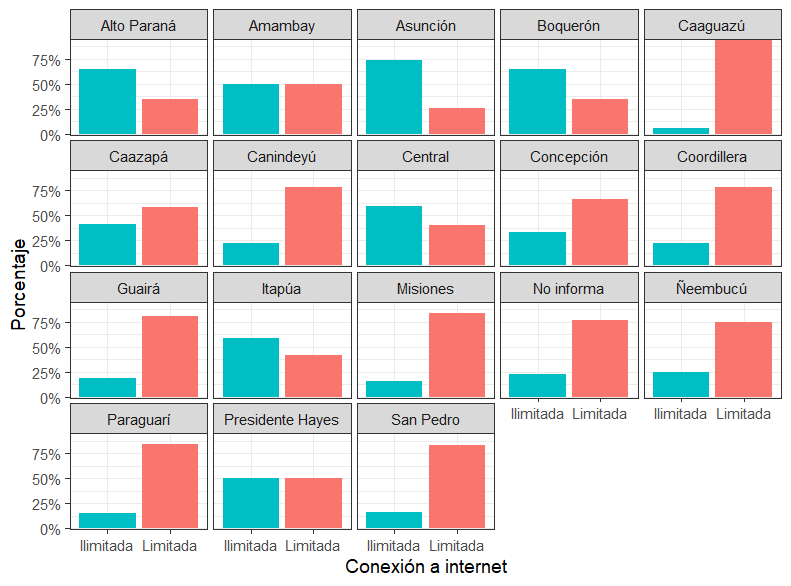
Task: Click the tall red bar in Caaguazú panel
Action: pos(743,87)
